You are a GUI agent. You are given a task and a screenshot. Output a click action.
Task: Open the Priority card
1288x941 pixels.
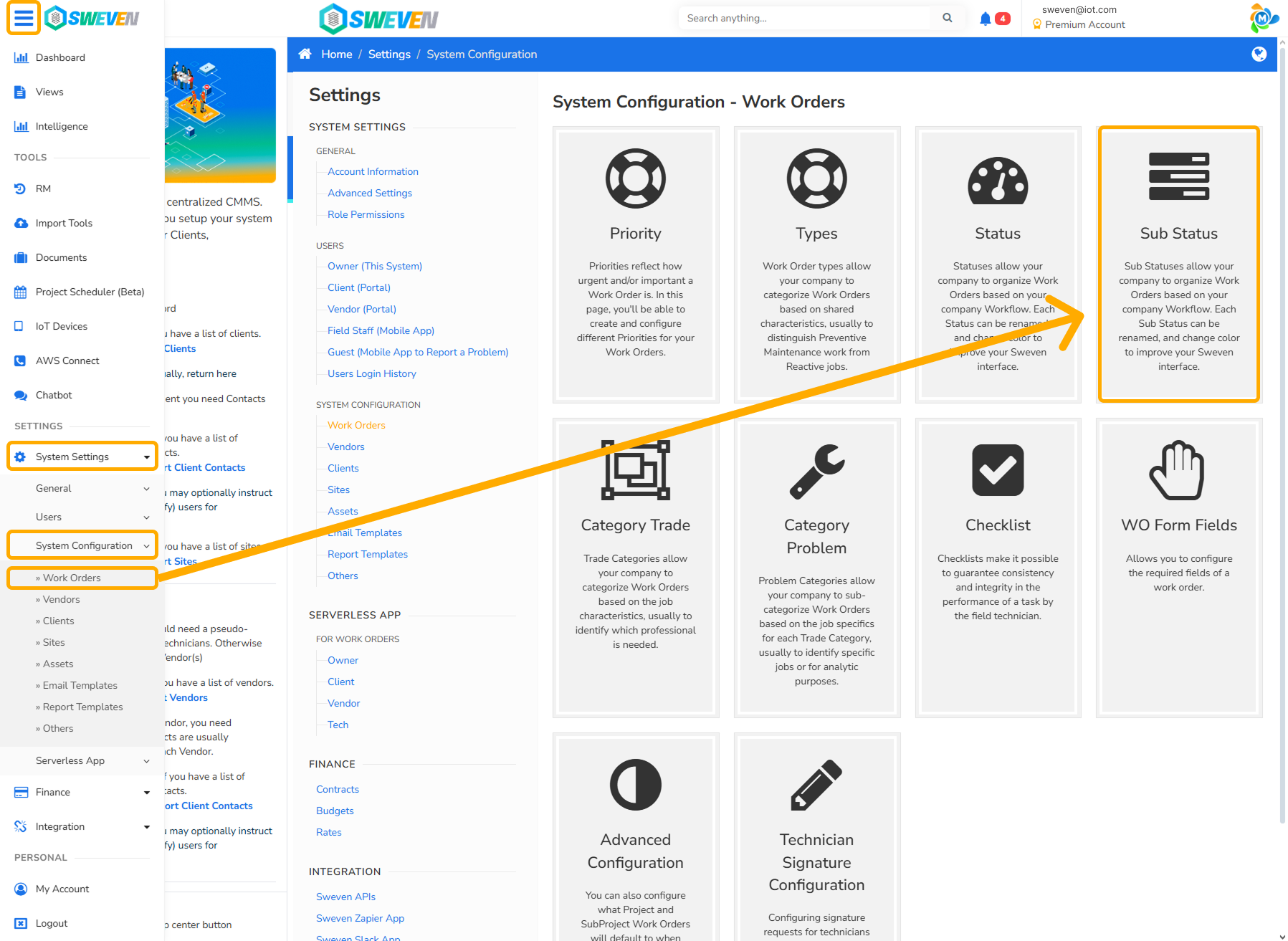[x=635, y=264]
